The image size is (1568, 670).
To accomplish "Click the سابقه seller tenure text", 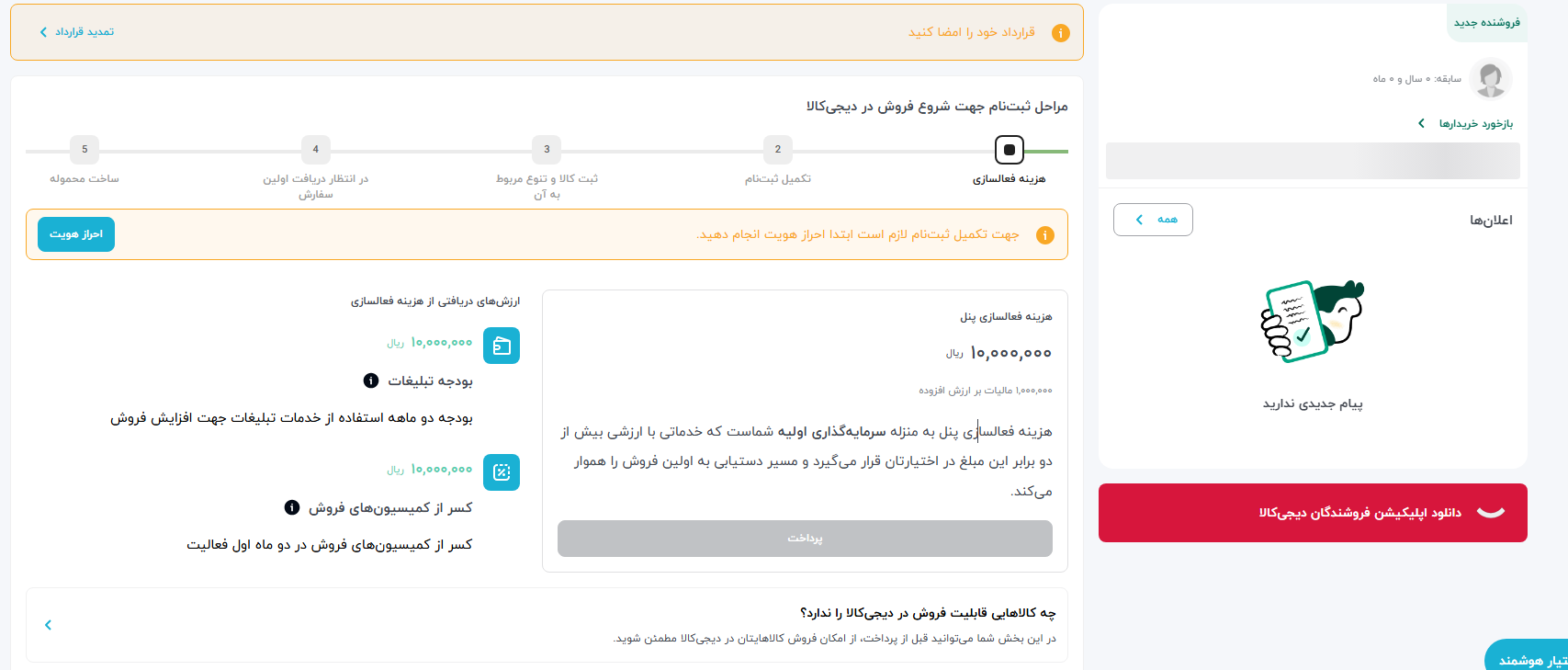I will click(x=1416, y=79).
